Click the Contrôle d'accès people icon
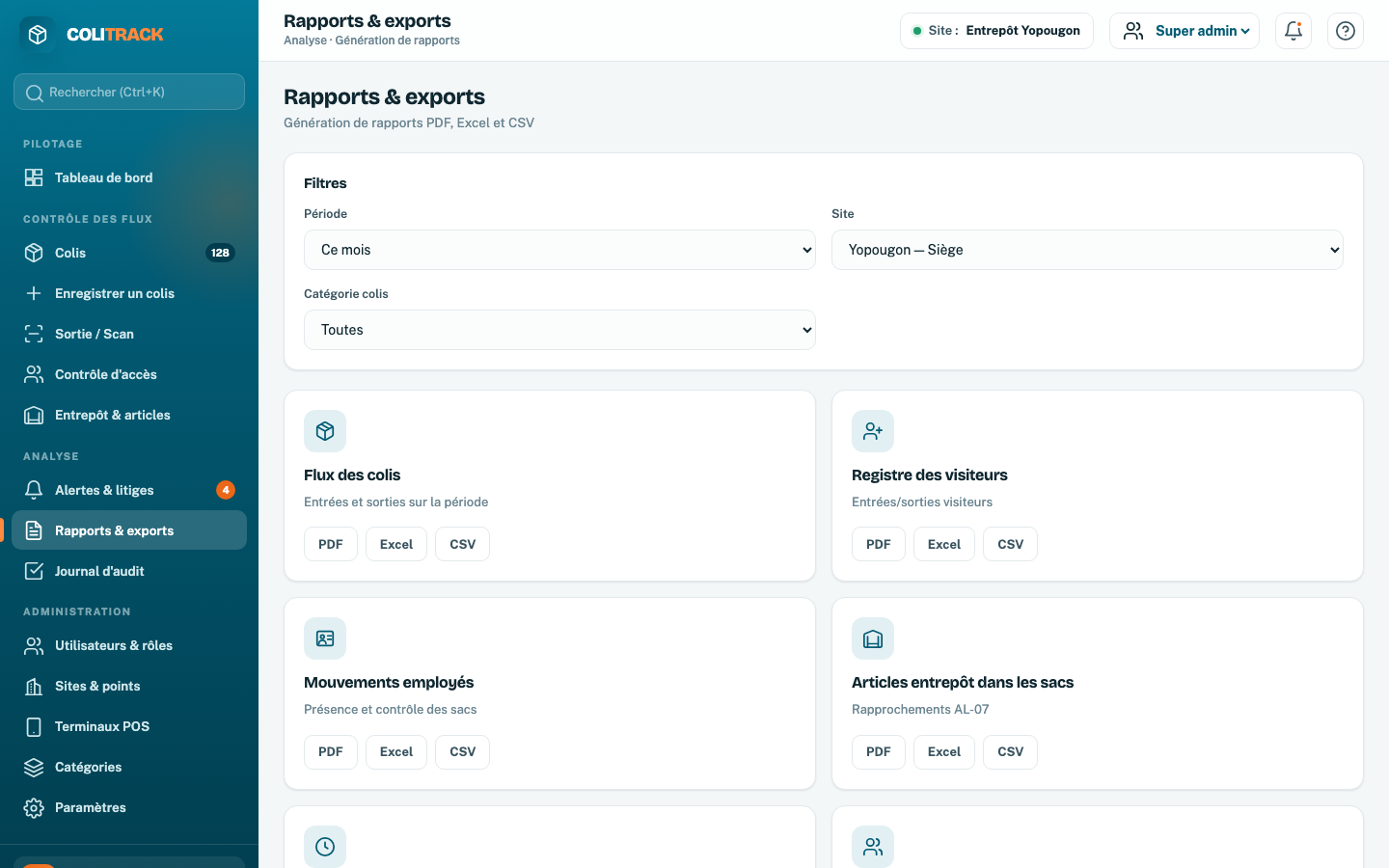This screenshot has height=868, width=1389. tap(34, 374)
